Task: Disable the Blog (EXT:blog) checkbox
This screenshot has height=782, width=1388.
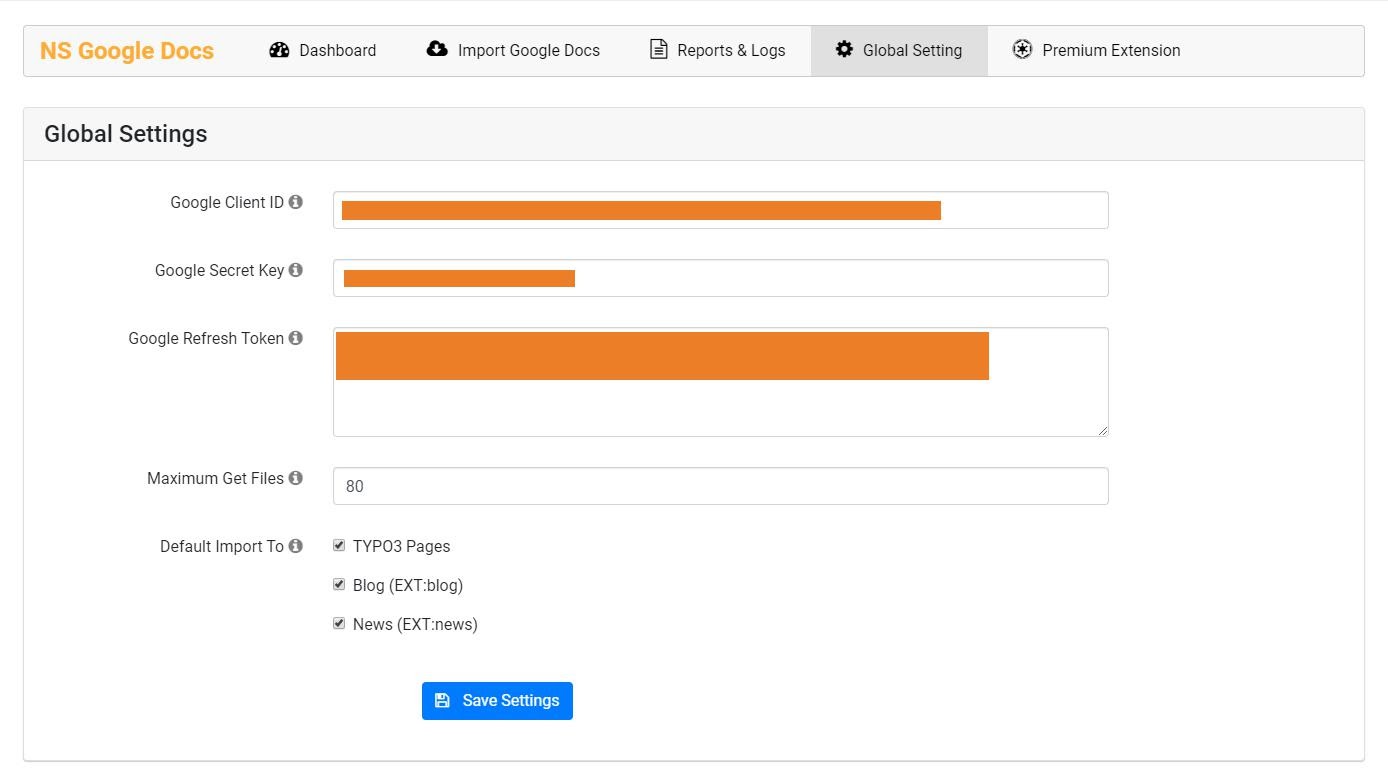Action: pos(339,583)
